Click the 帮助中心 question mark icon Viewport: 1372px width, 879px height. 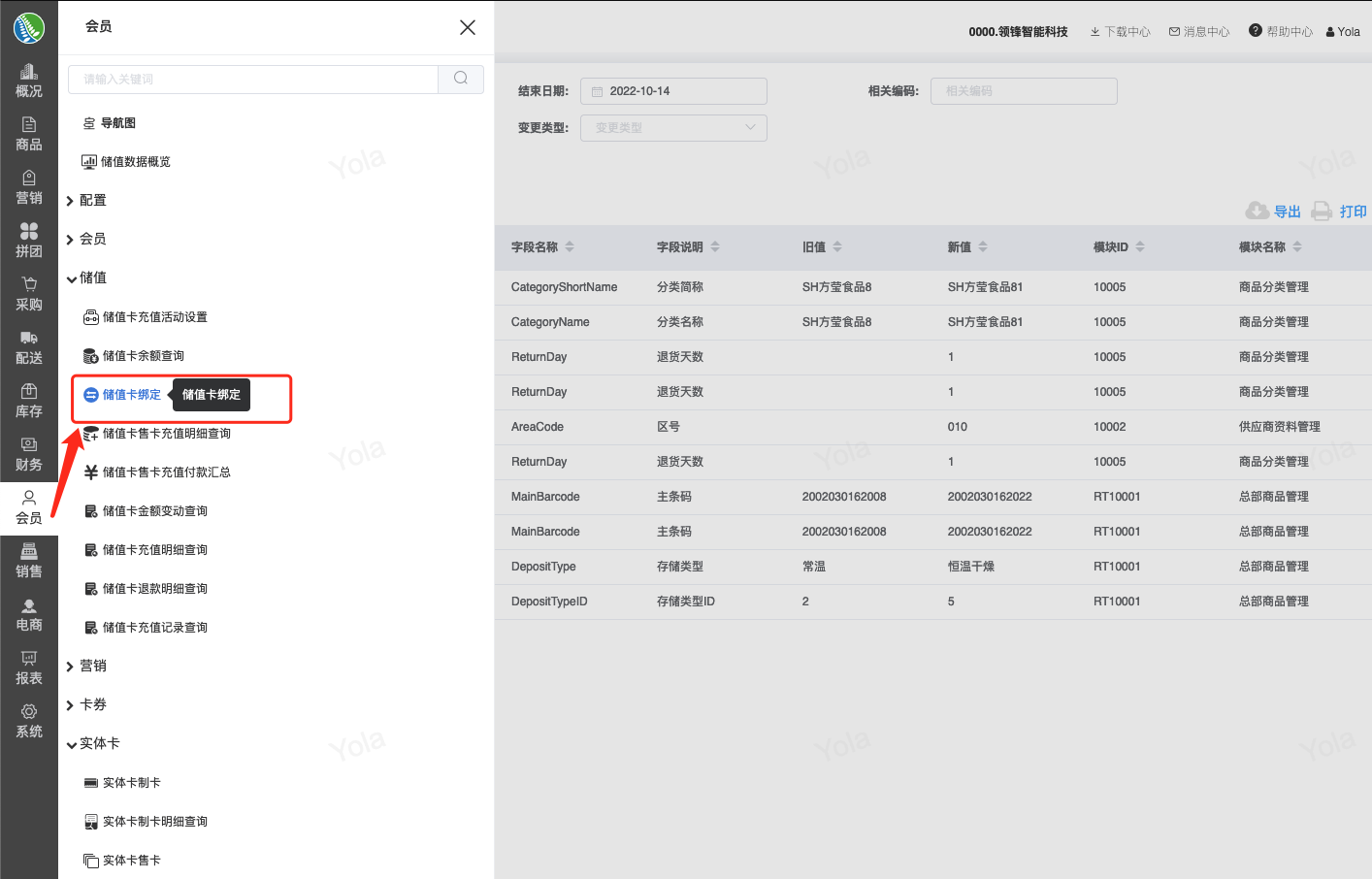click(x=1256, y=30)
